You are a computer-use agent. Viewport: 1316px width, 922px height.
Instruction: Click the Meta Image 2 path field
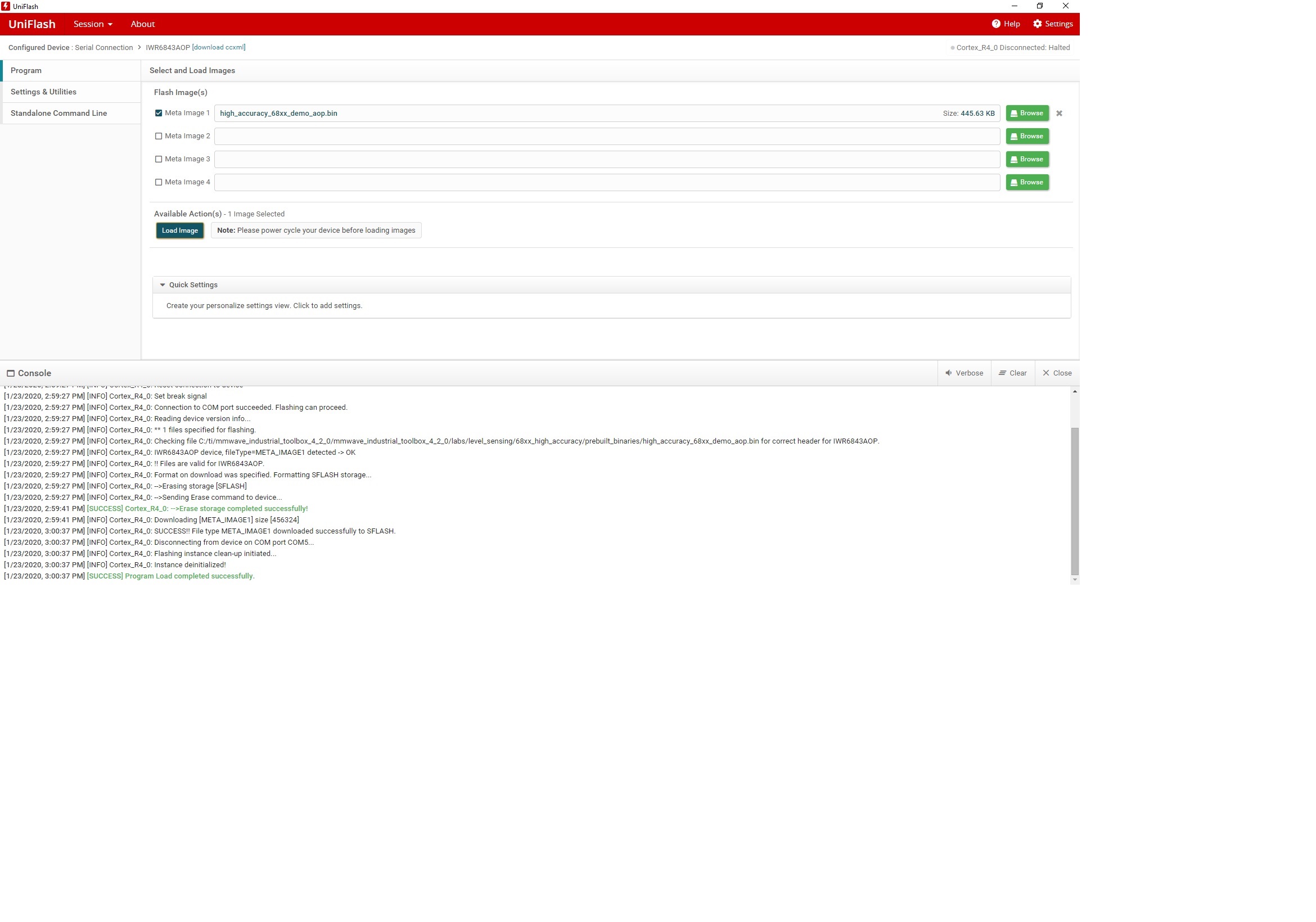[x=606, y=137]
